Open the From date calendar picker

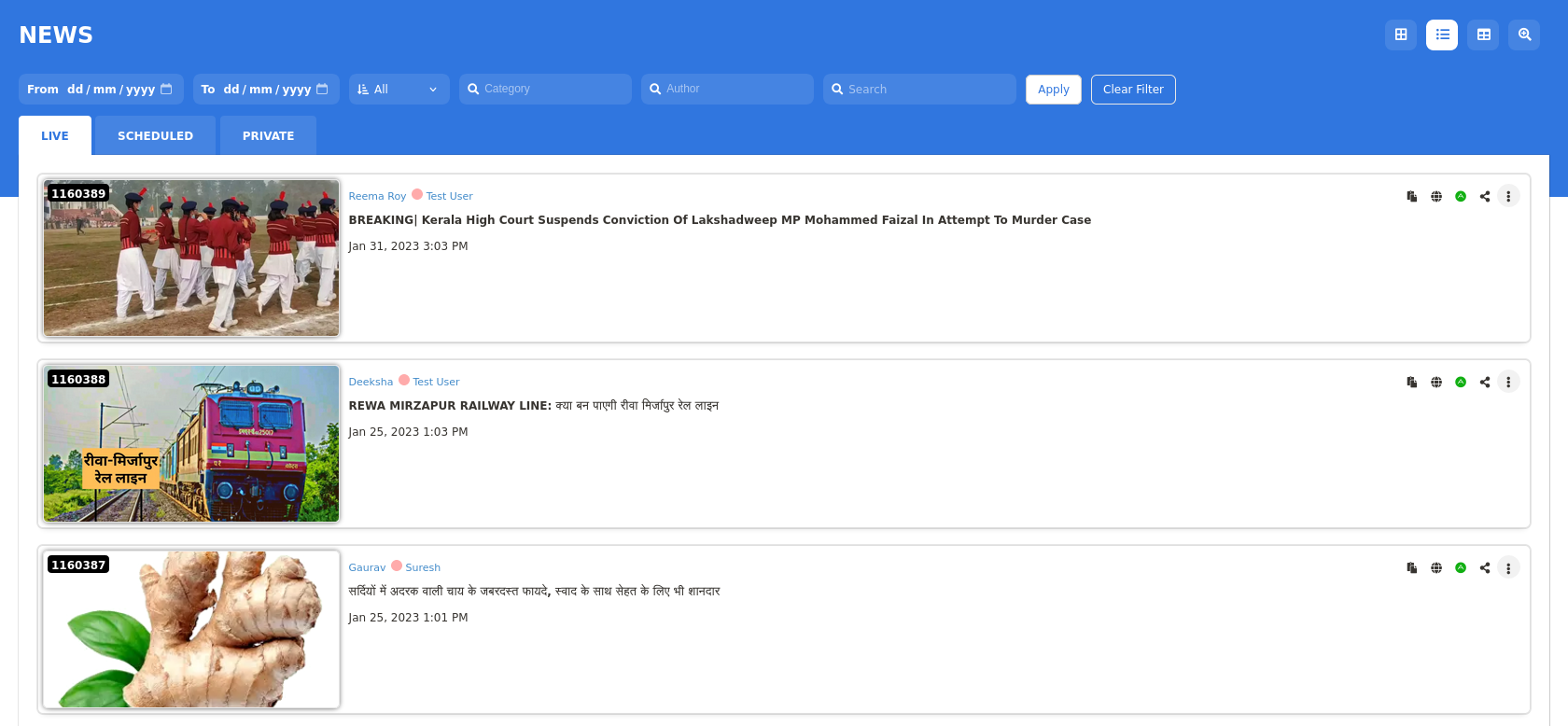pos(166,90)
